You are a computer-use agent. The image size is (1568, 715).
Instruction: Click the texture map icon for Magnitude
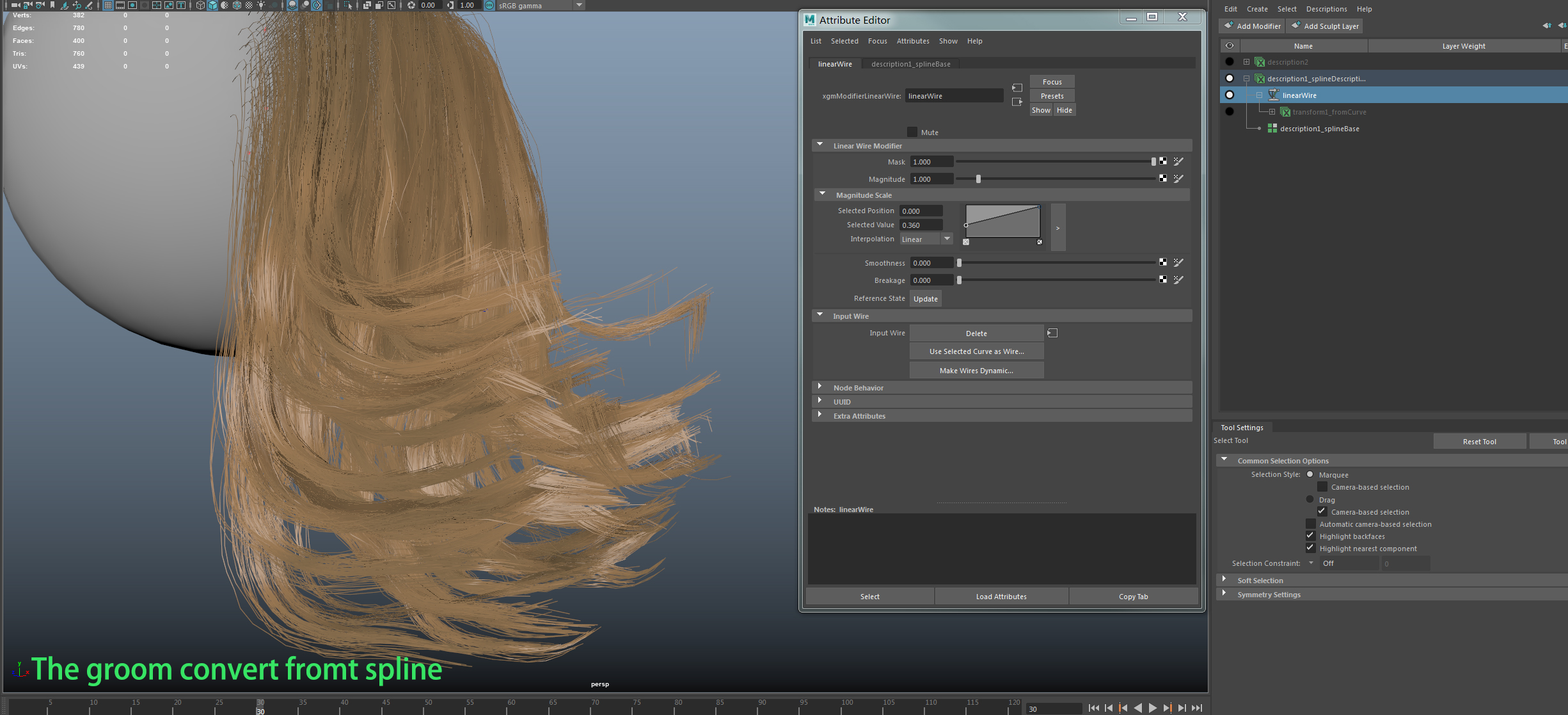pos(1163,179)
